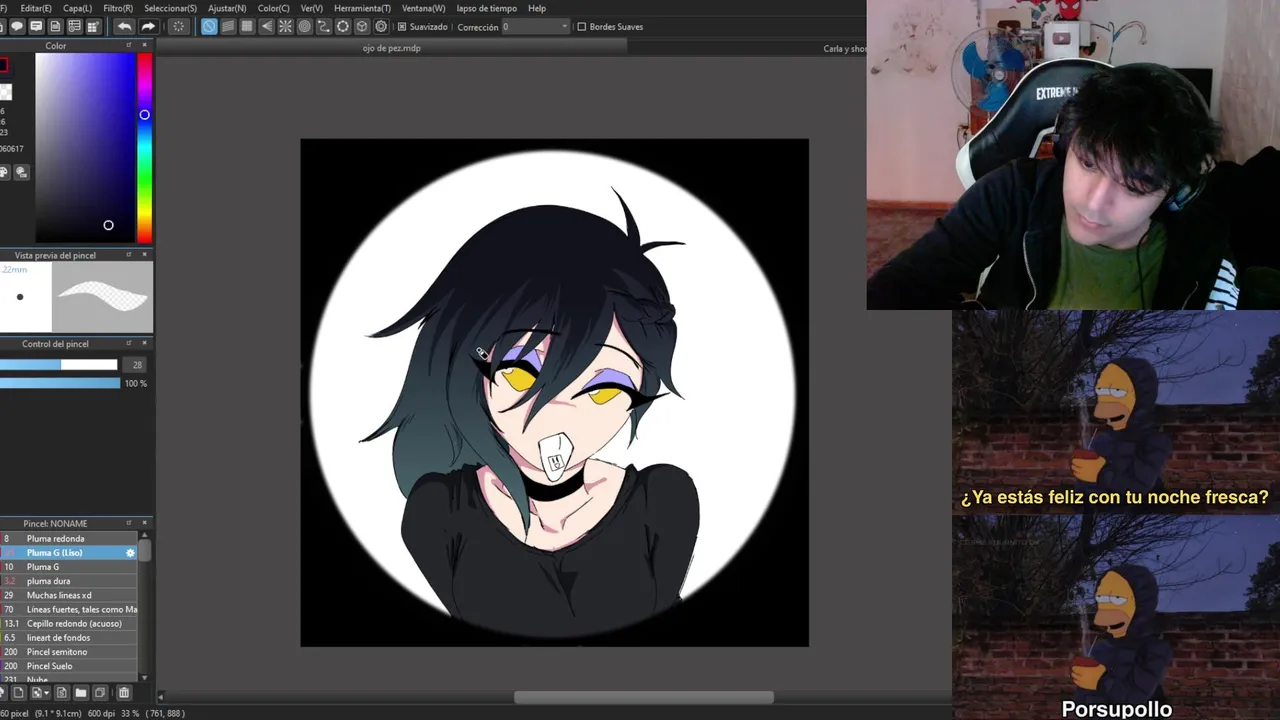The height and width of the screenshot is (720, 1280).
Task: Open the lapso de tiempo menu
Action: [486, 8]
